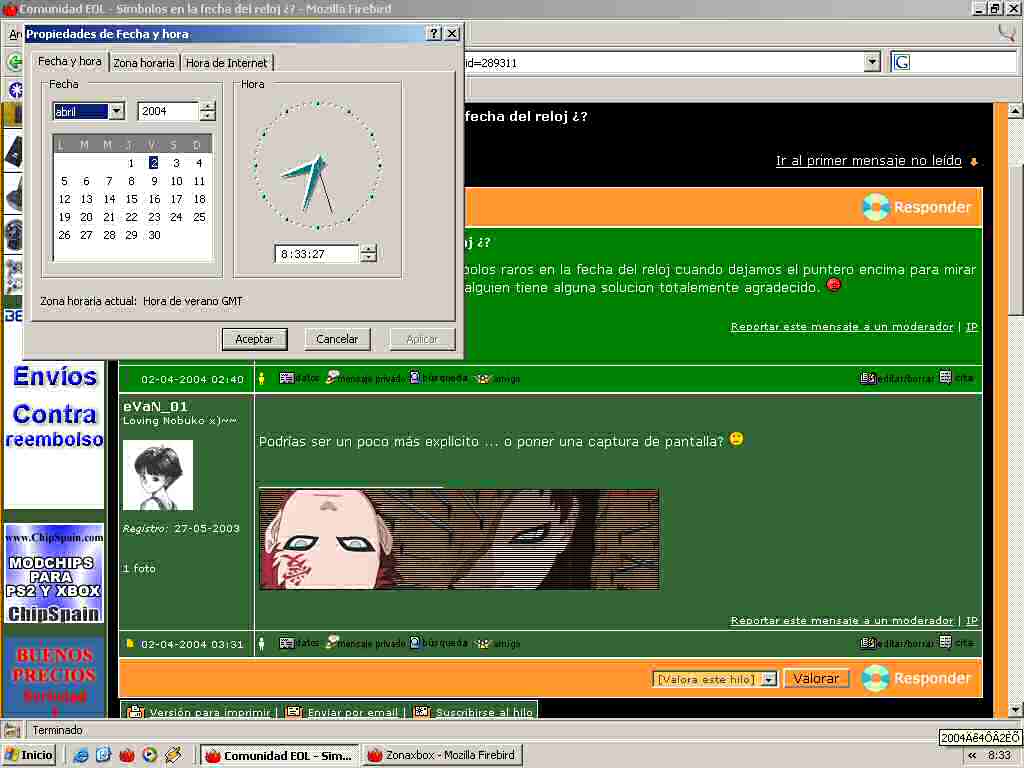Click the page scrollbar up arrow
1024x768 pixels.
(x=1015, y=110)
